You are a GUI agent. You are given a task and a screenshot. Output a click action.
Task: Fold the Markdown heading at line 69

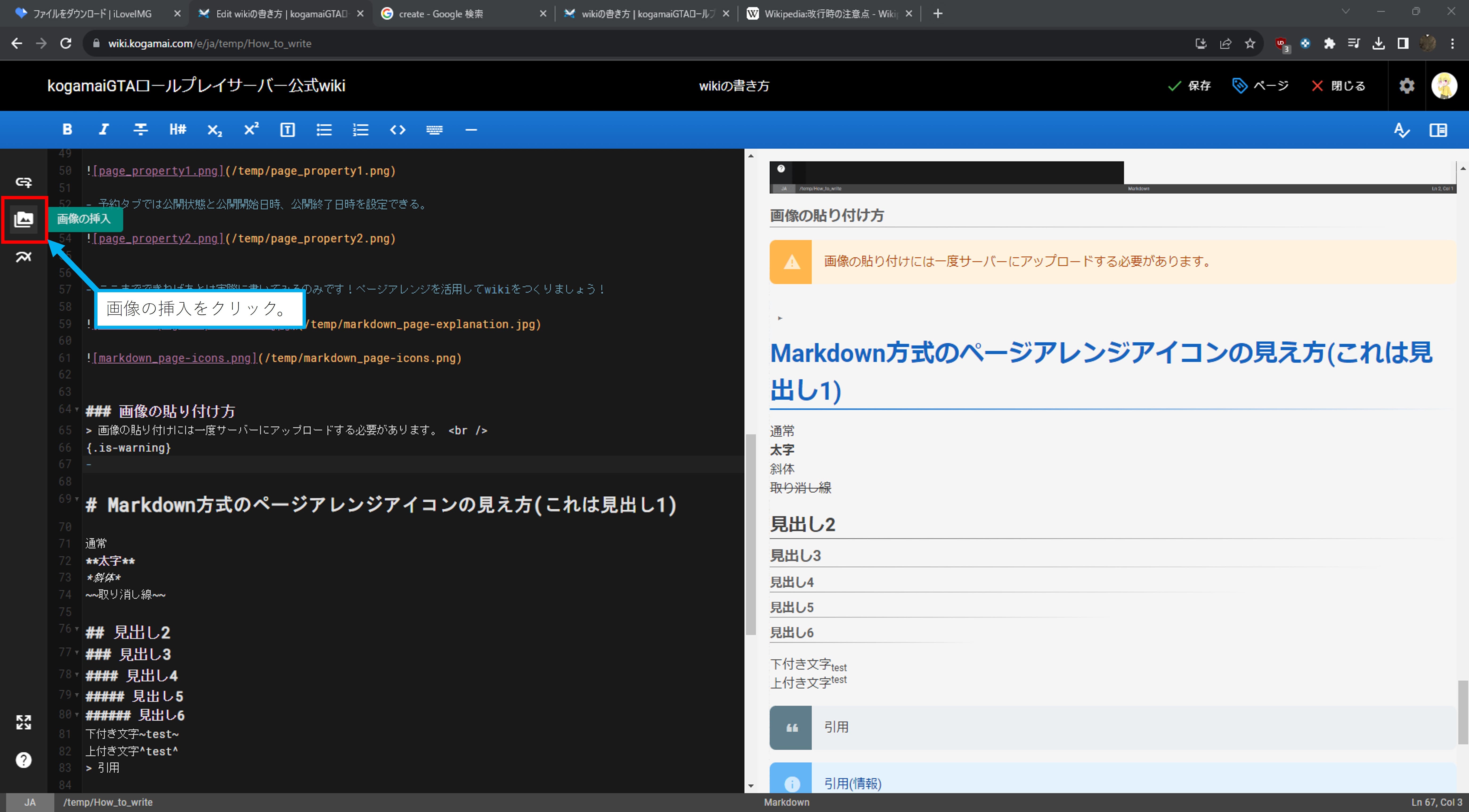pos(77,499)
